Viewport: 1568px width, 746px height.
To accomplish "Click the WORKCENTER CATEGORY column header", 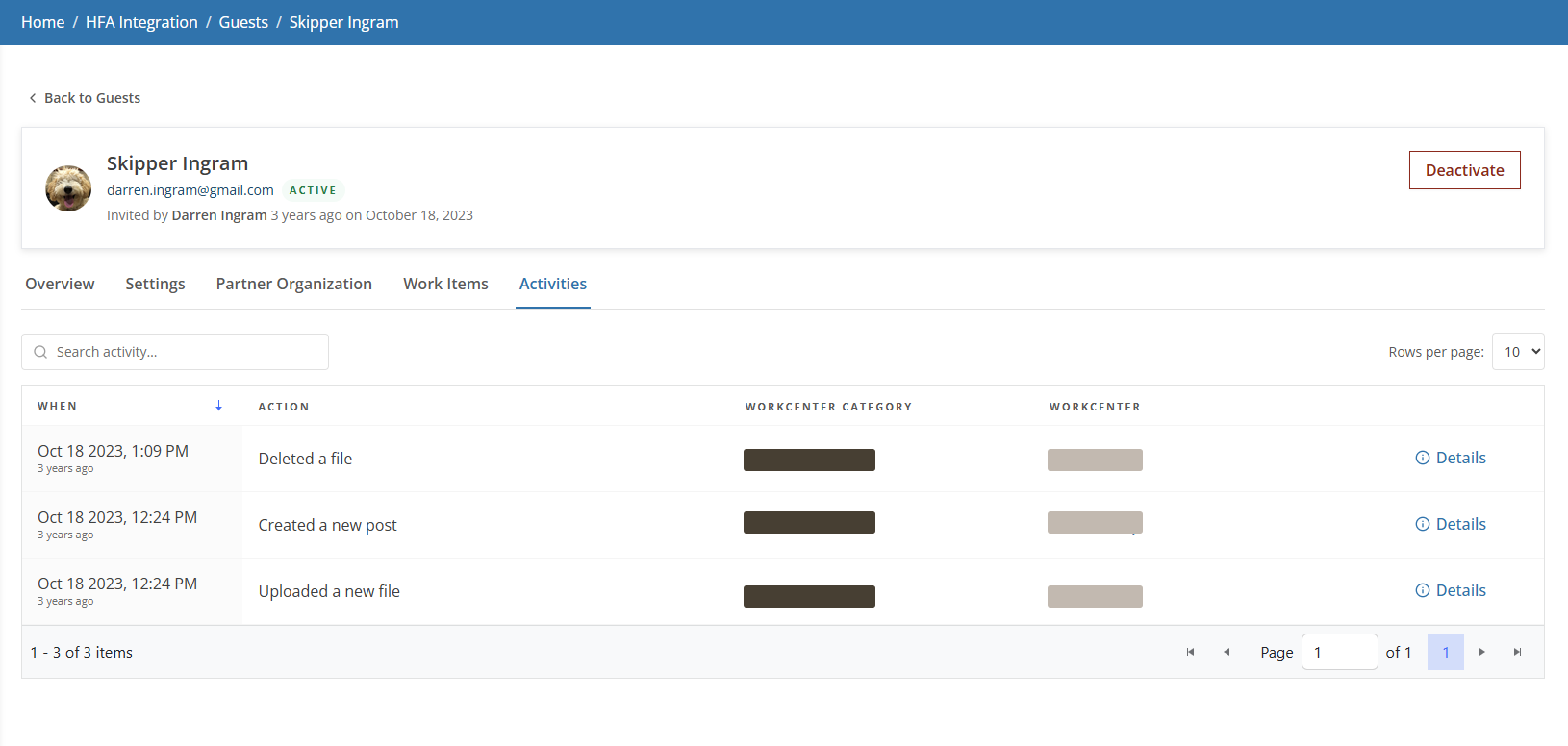I will tap(828, 407).
